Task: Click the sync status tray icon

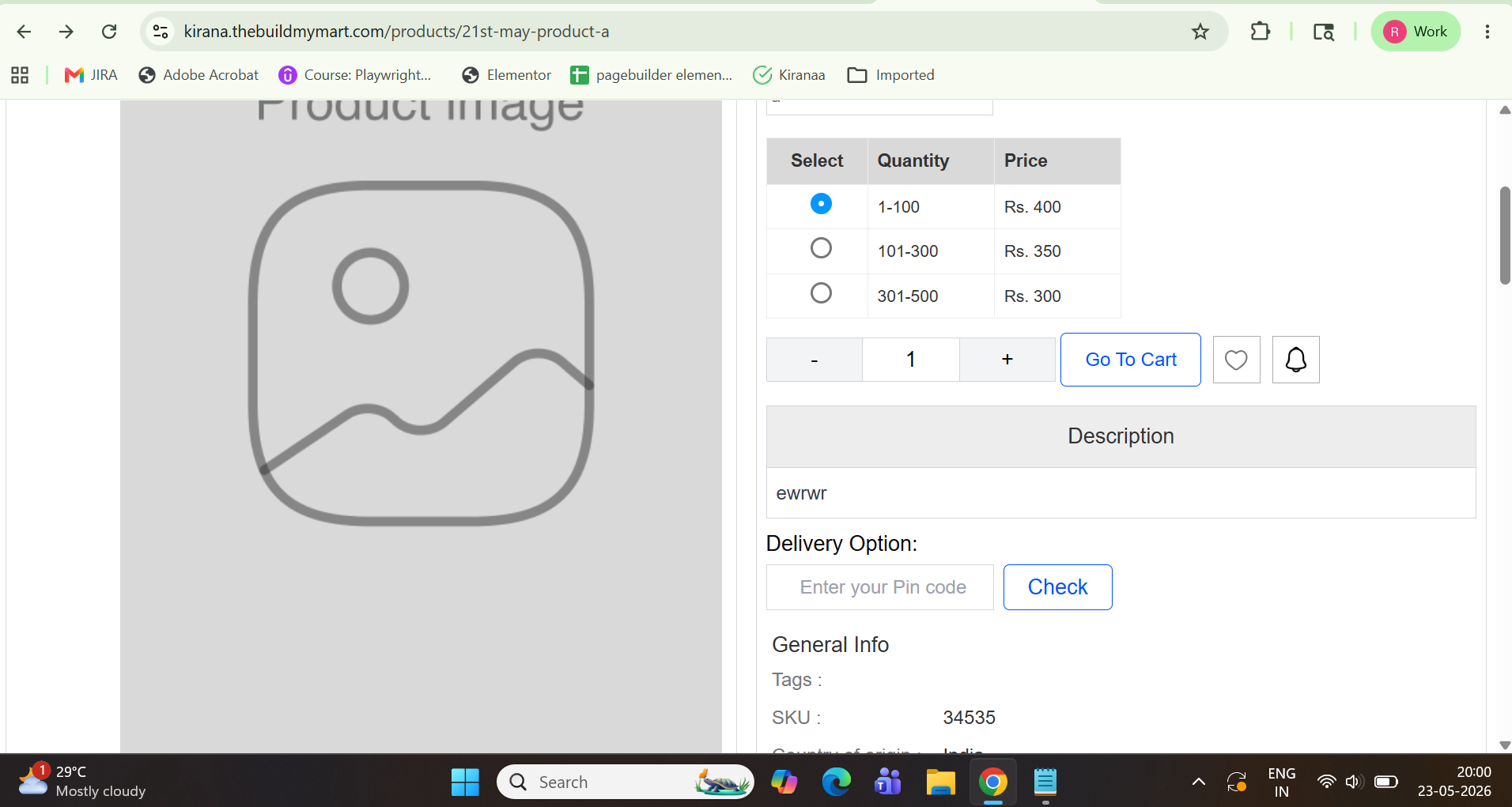Action: (x=1237, y=782)
